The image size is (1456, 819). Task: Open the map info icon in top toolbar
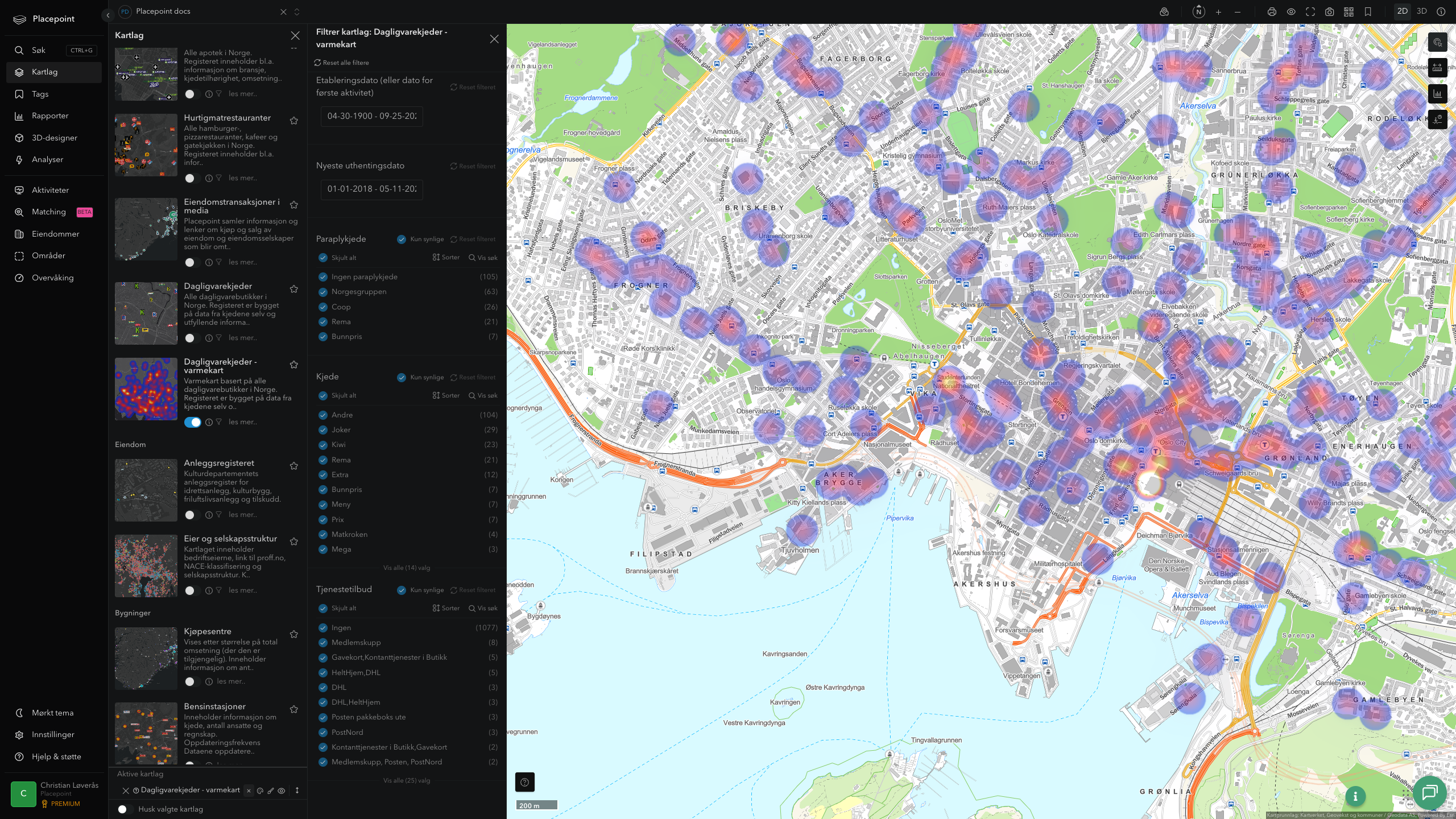(1441, 12)
